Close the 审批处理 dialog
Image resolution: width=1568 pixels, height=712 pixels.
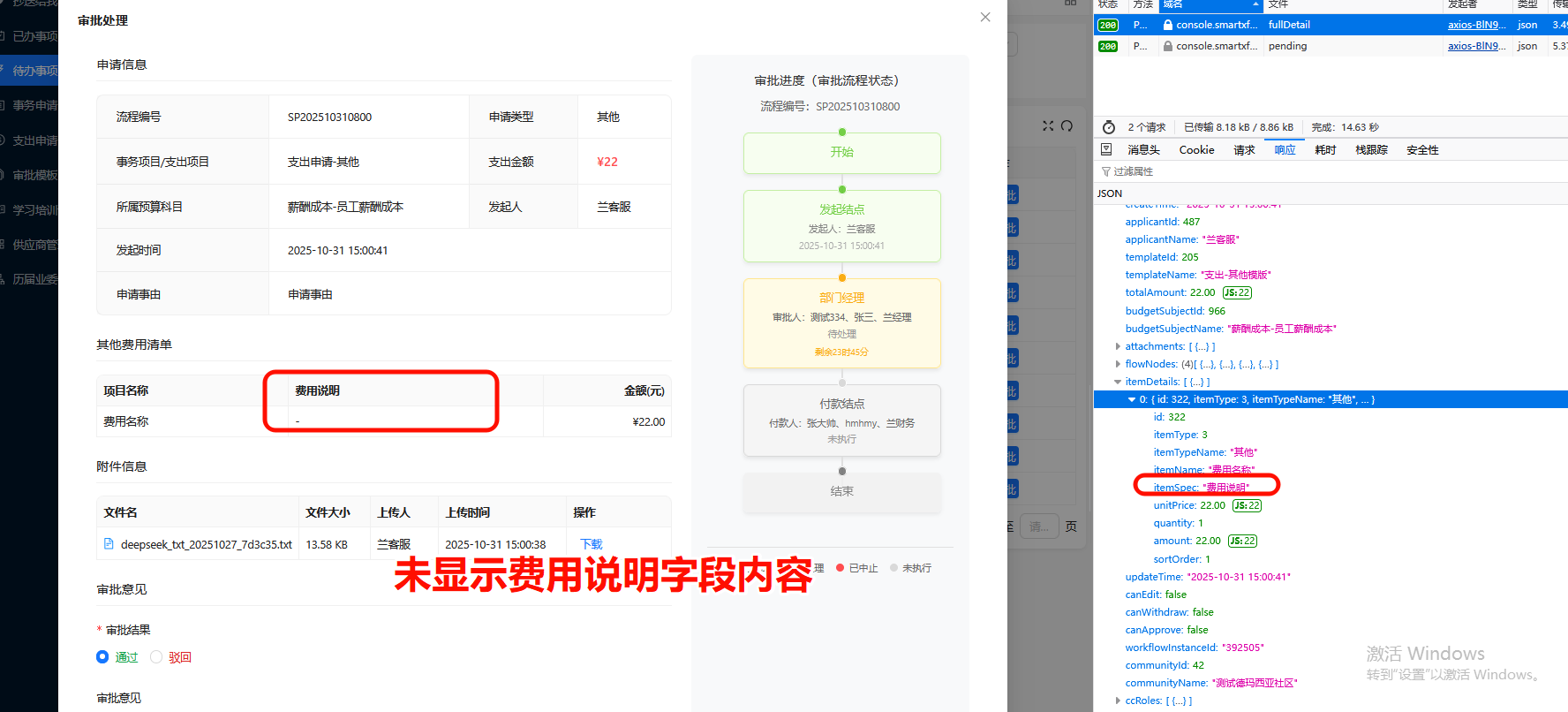point(985,17)
